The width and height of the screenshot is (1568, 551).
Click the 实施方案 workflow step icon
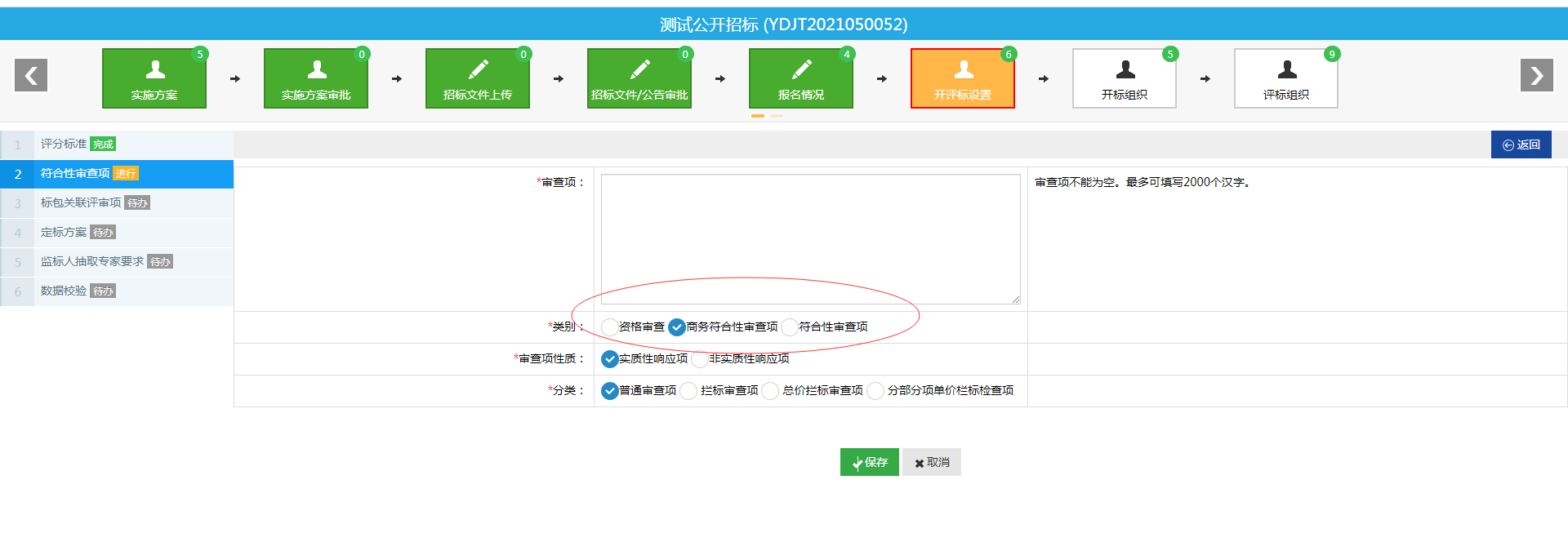click(x=154, y=78)
